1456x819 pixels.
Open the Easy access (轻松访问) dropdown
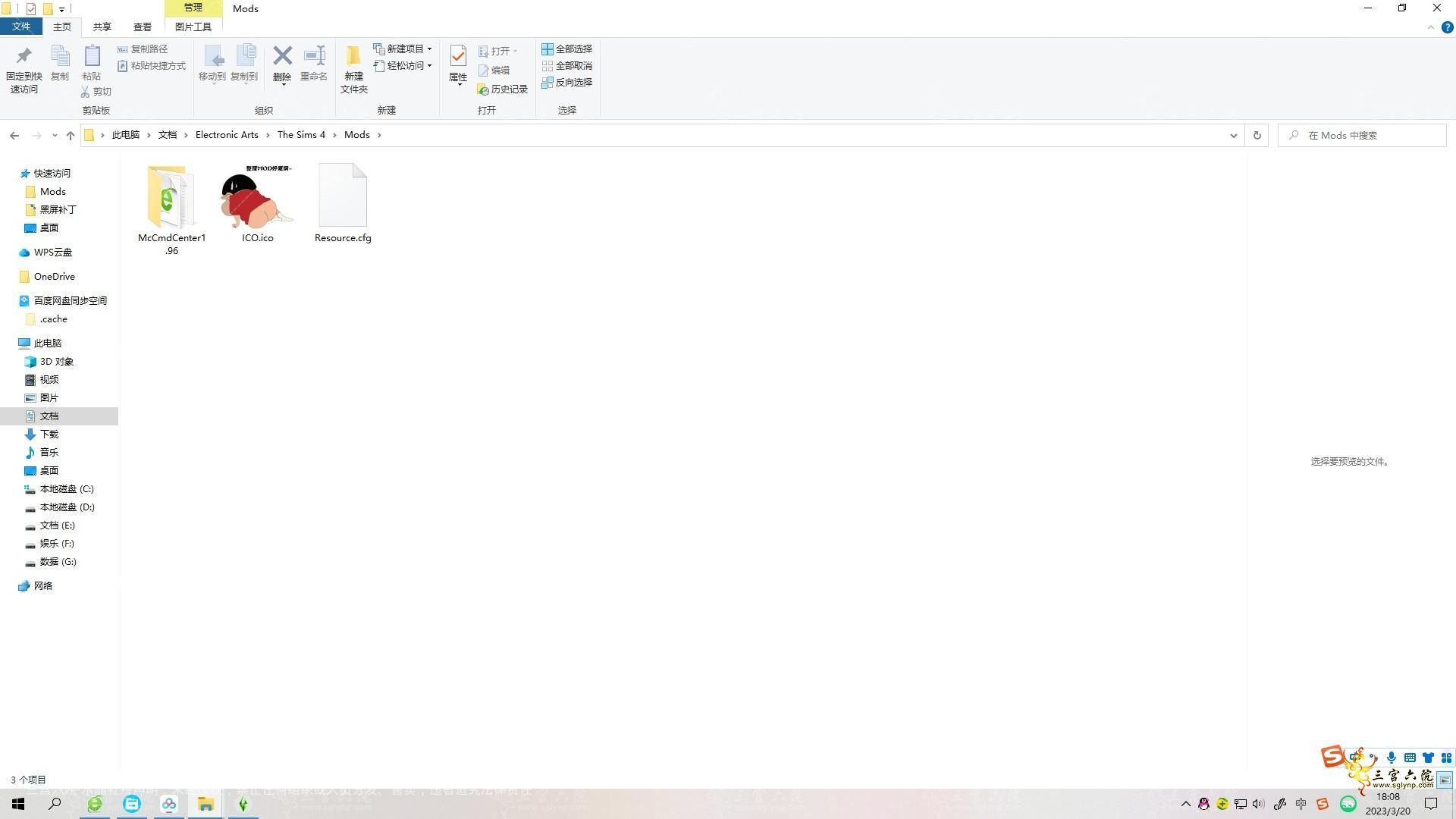(x=403, y=66)
